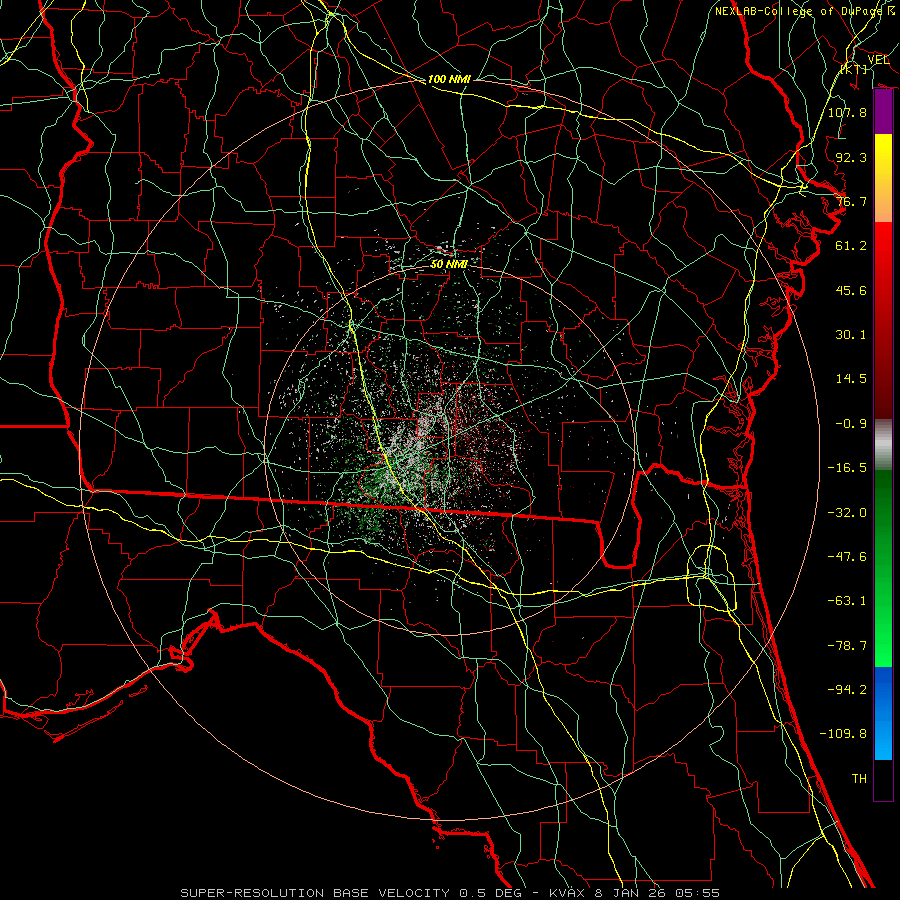Select the 45.6 velocity scale value
Viewport: 900px width, 900px height.
[x=851, y=290]
